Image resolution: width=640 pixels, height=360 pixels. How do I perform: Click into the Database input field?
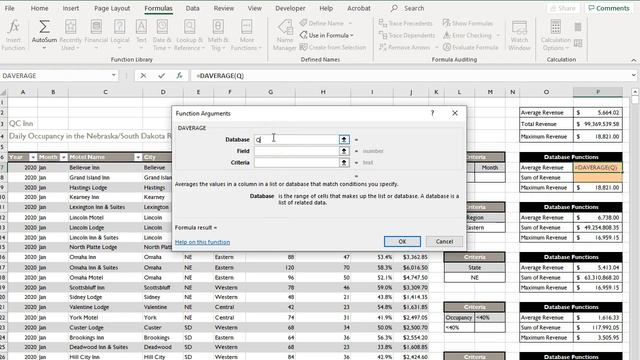point(296,140)
